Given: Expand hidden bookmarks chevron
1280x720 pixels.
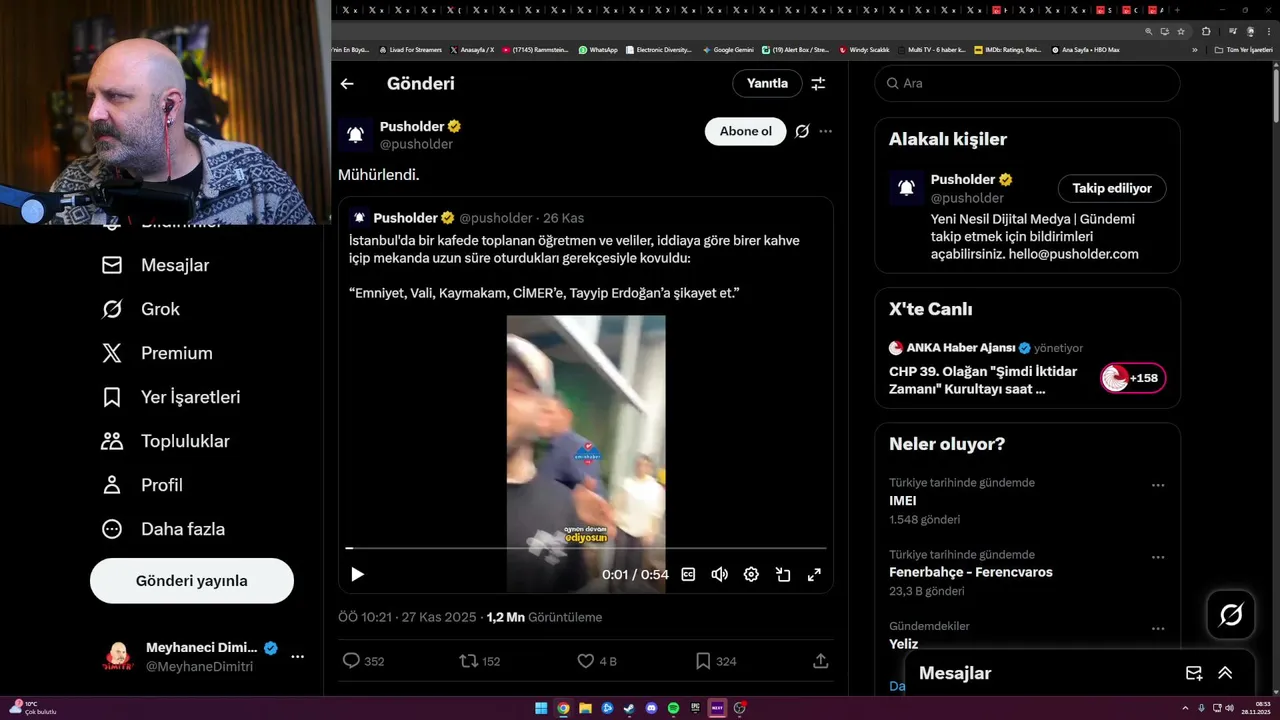Looking at the screenshot, I should tap(1195, 50).
